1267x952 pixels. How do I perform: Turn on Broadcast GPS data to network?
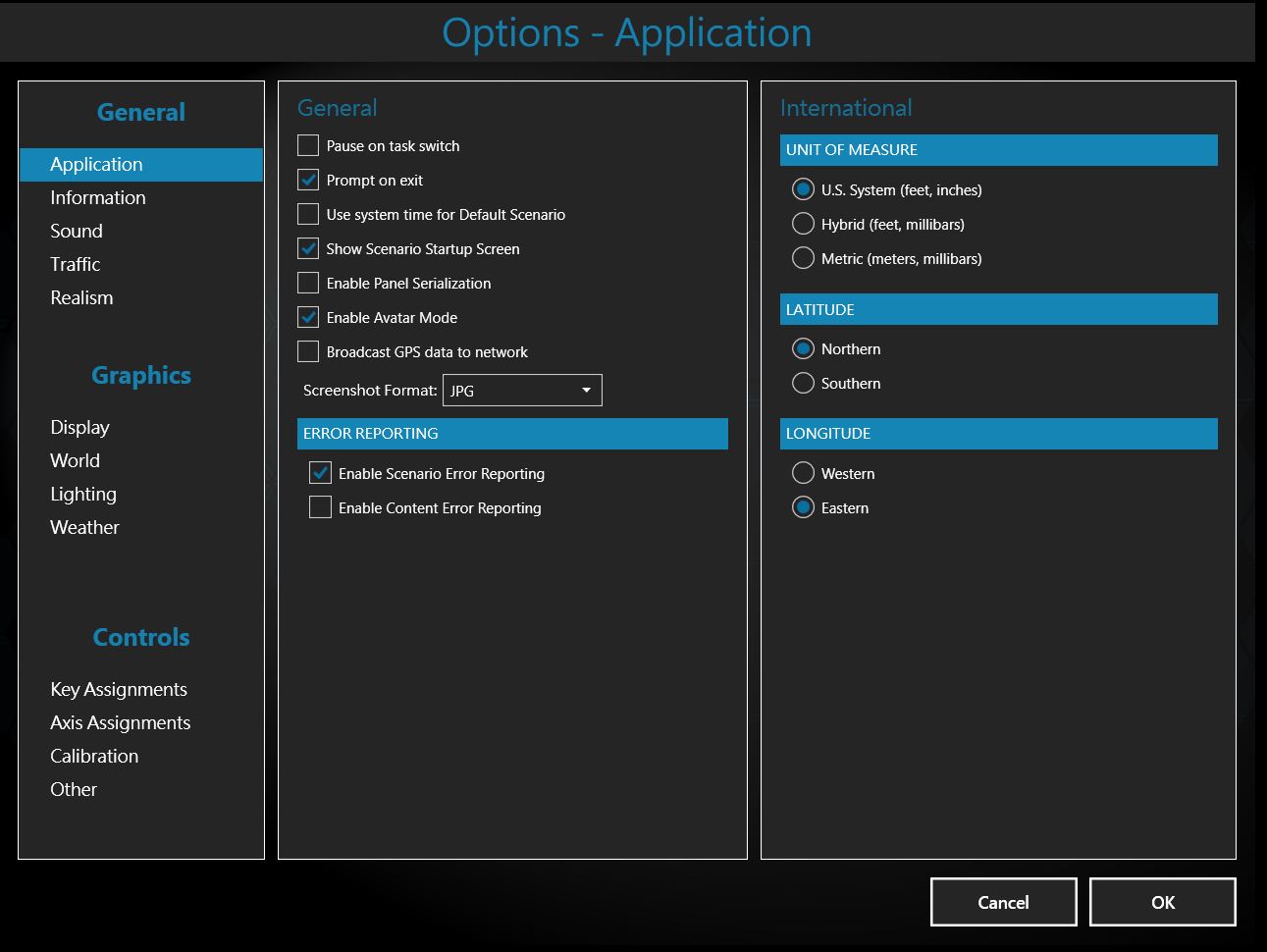pos(308,351)
